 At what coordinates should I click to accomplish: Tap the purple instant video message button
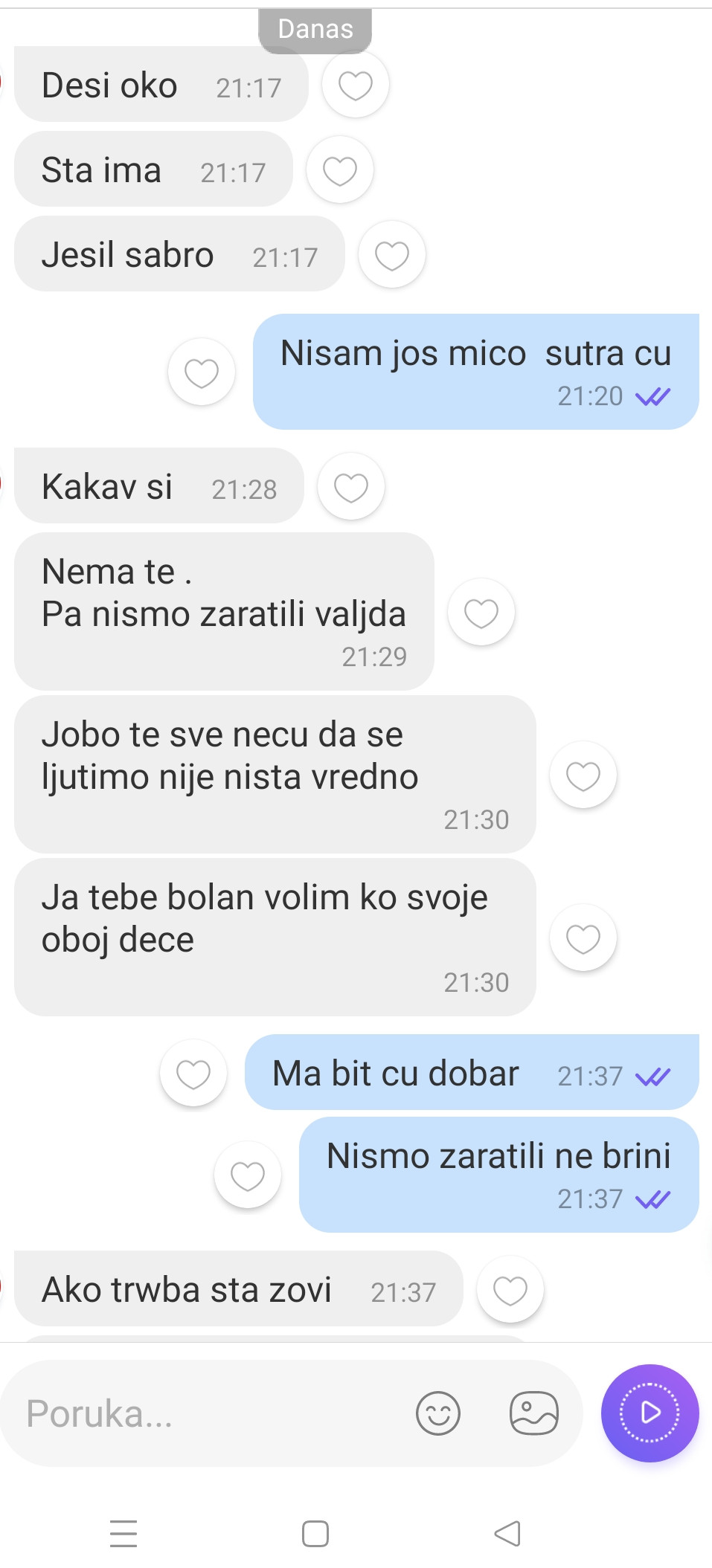pos(650,1413)
